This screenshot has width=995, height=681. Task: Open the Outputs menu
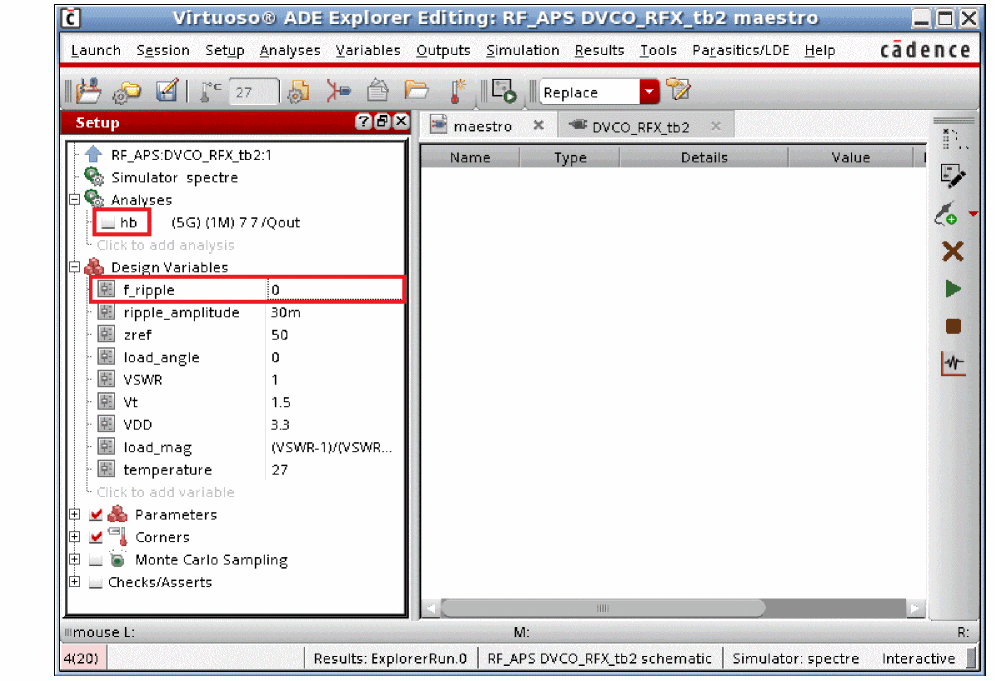444,50
